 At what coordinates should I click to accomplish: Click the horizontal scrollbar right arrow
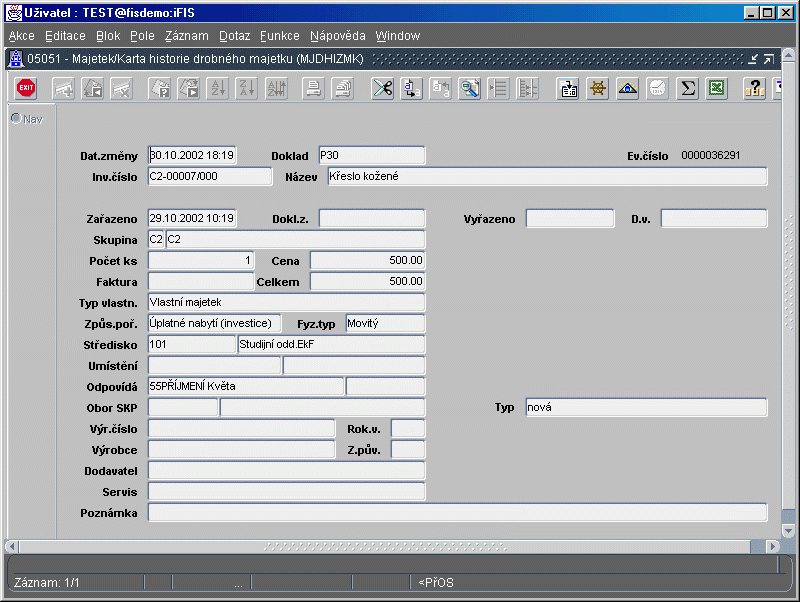point(772,546)
